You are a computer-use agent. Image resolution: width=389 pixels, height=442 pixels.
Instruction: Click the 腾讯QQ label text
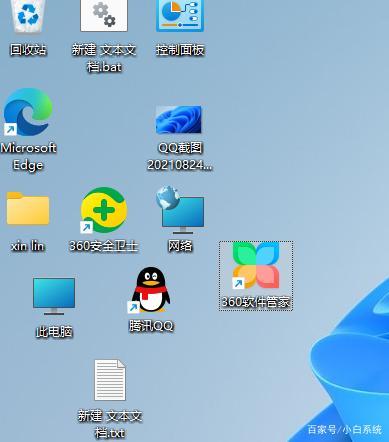[x=151, y=326]
